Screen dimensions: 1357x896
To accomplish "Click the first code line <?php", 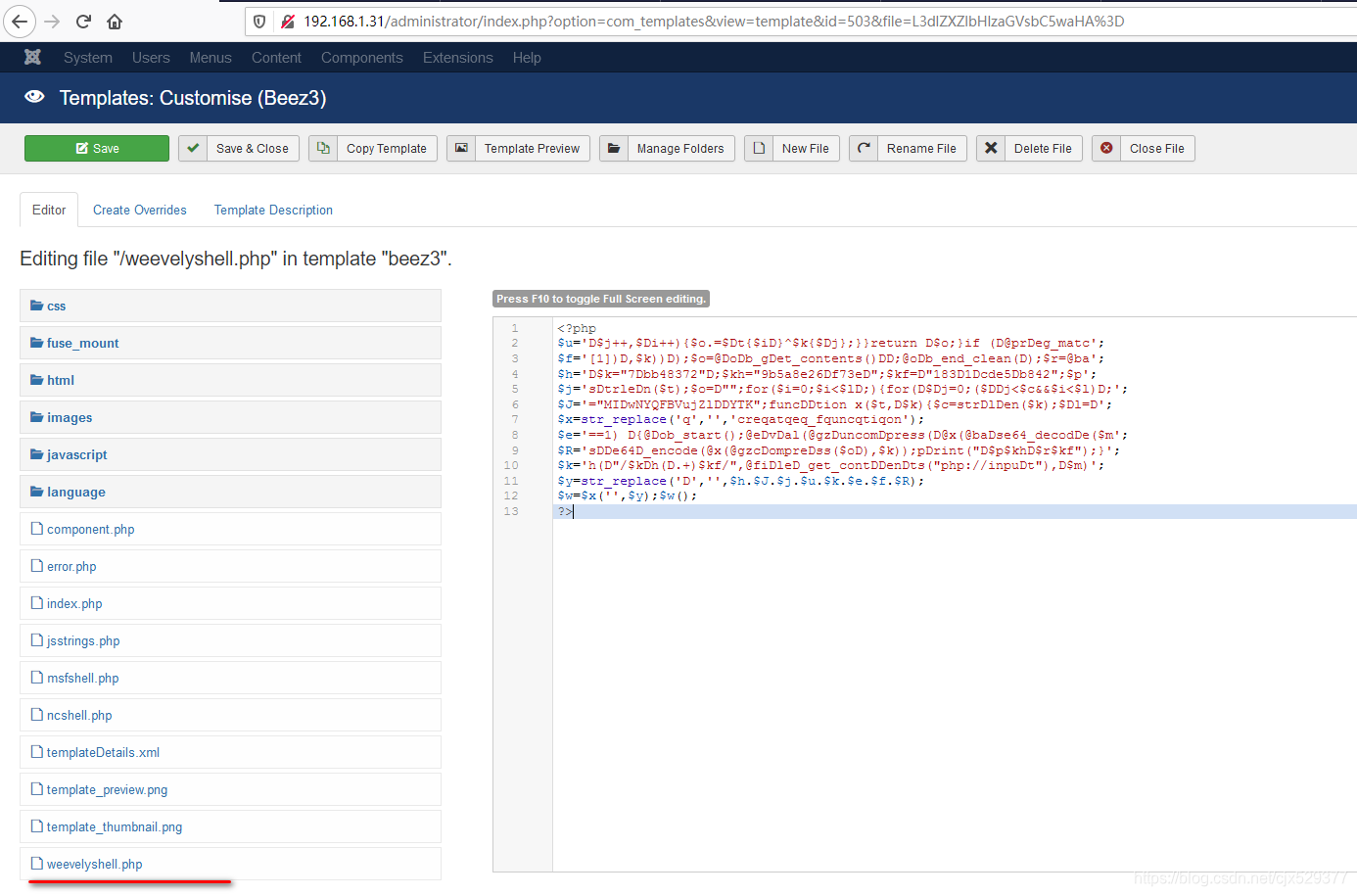I will click(577, 328).
